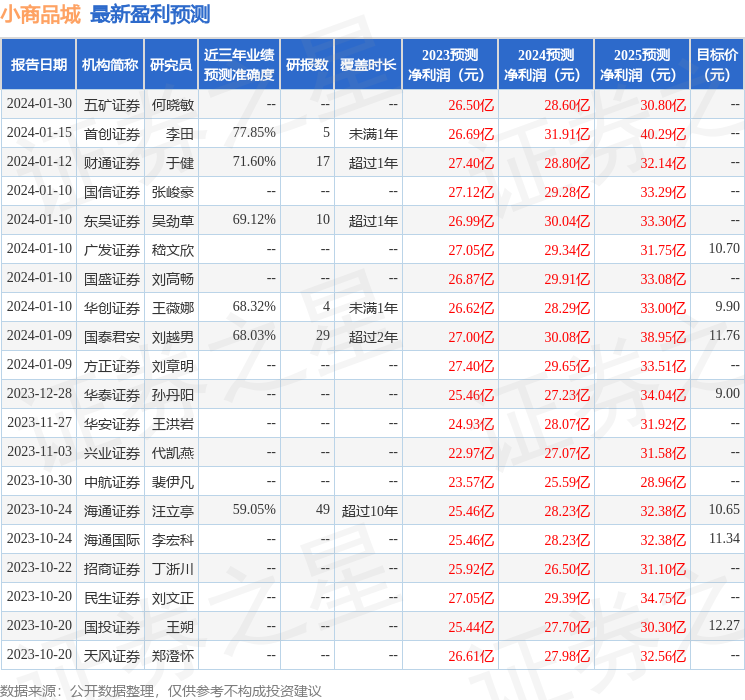Click the 11.76 target price

point(724,336)
